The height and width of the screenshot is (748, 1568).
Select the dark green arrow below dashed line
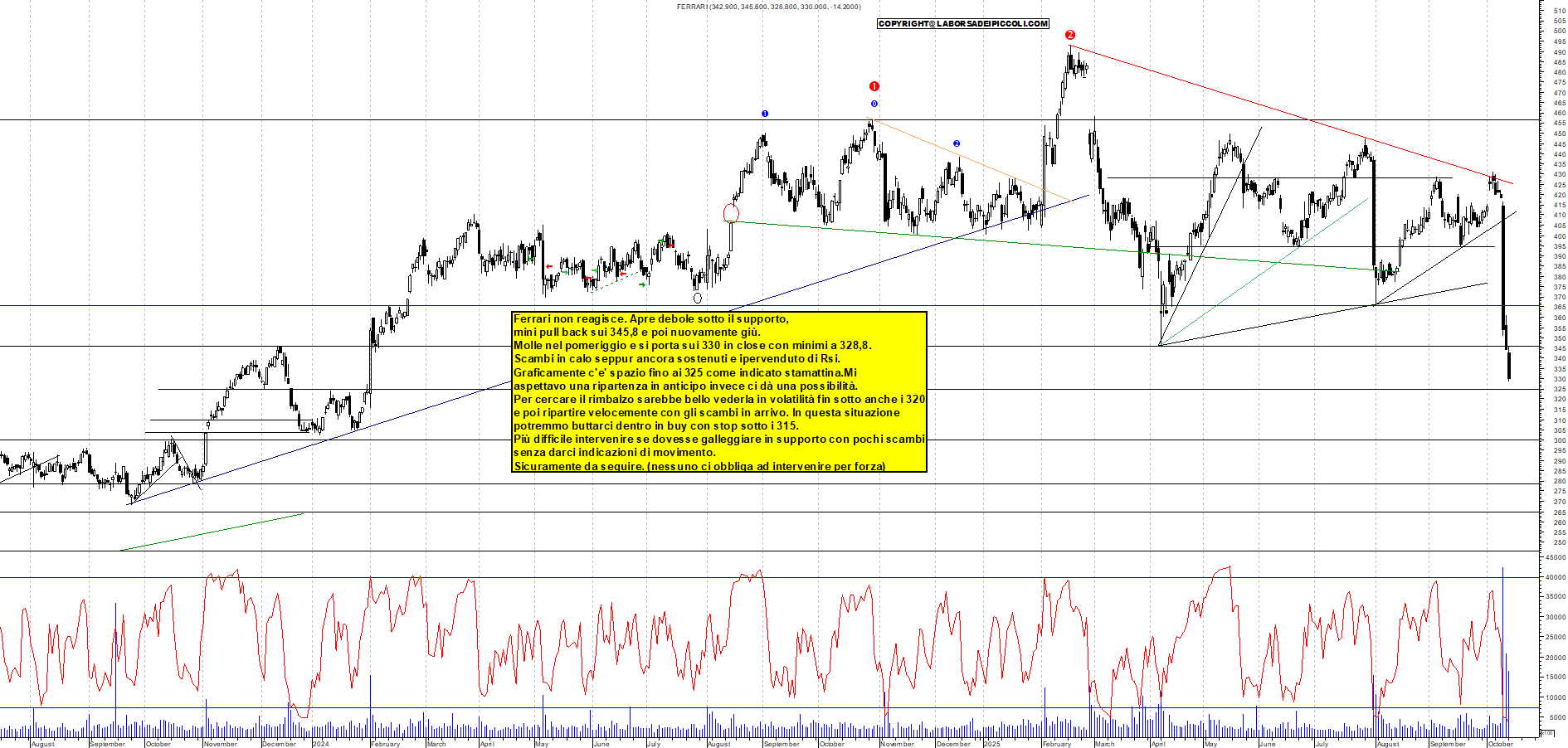[642, 285]
